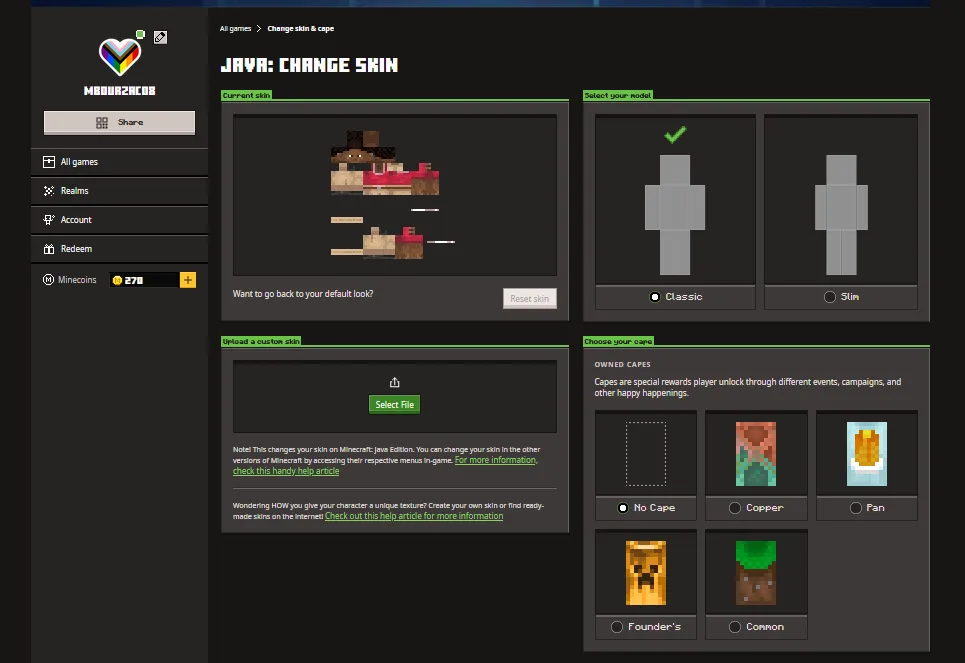Click the Redeem gift icon
The height and width of the screenshot is (663, 965).
49,249
